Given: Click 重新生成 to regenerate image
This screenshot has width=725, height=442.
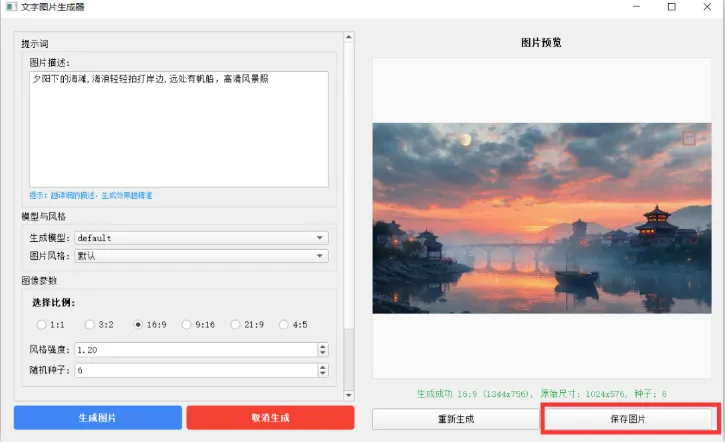Looking at the screenshot, I should point(455,419).
